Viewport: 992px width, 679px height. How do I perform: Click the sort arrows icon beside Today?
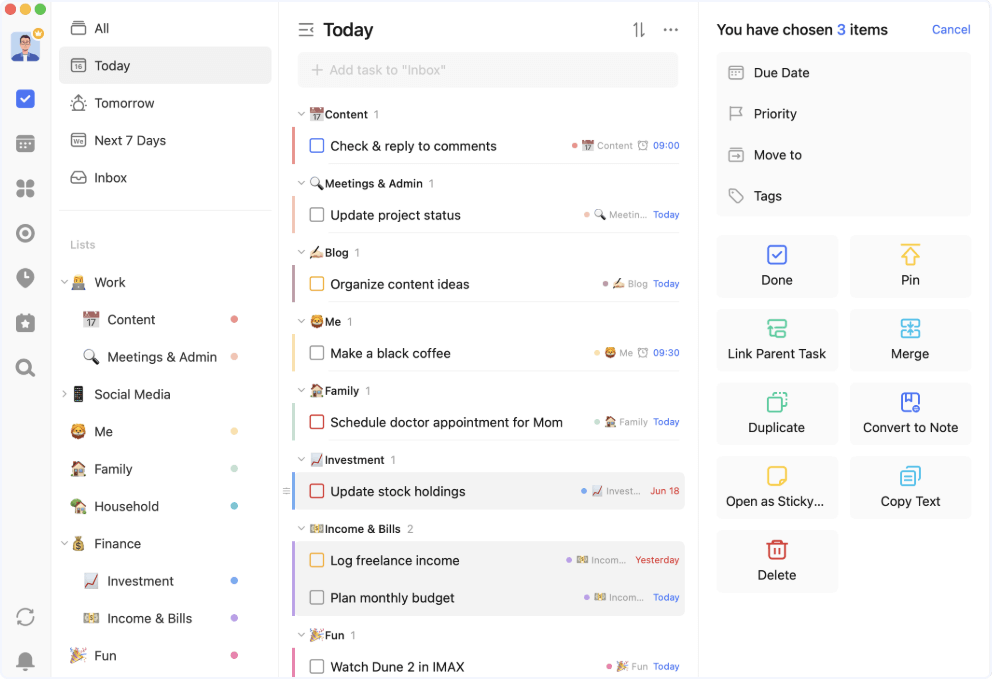pos(639,30)
